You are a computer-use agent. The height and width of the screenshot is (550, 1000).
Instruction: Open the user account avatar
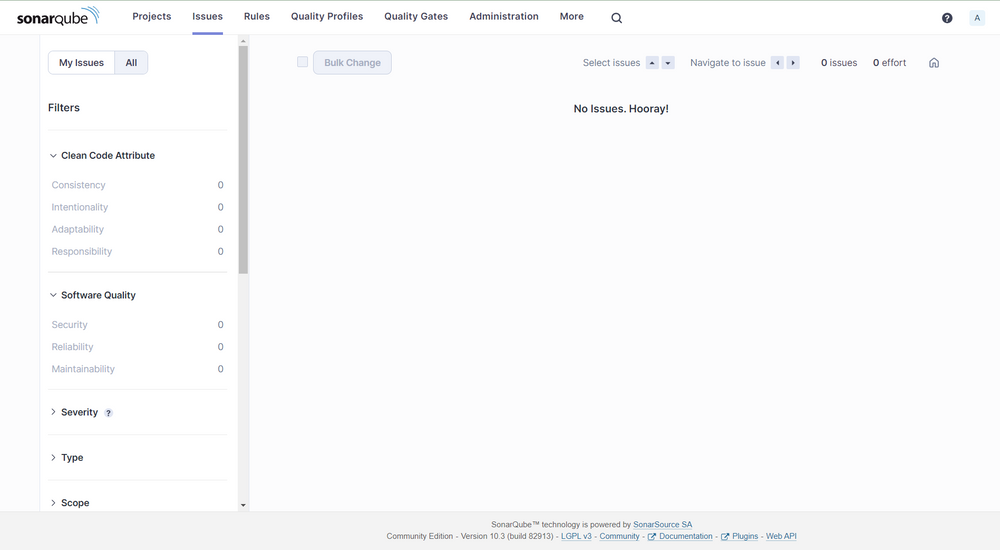977,18
